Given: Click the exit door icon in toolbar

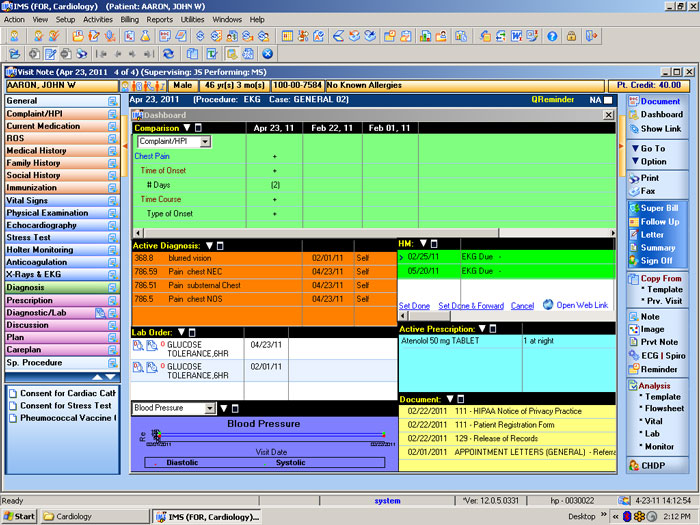Looking at the screenshot, I should (592, 36).
